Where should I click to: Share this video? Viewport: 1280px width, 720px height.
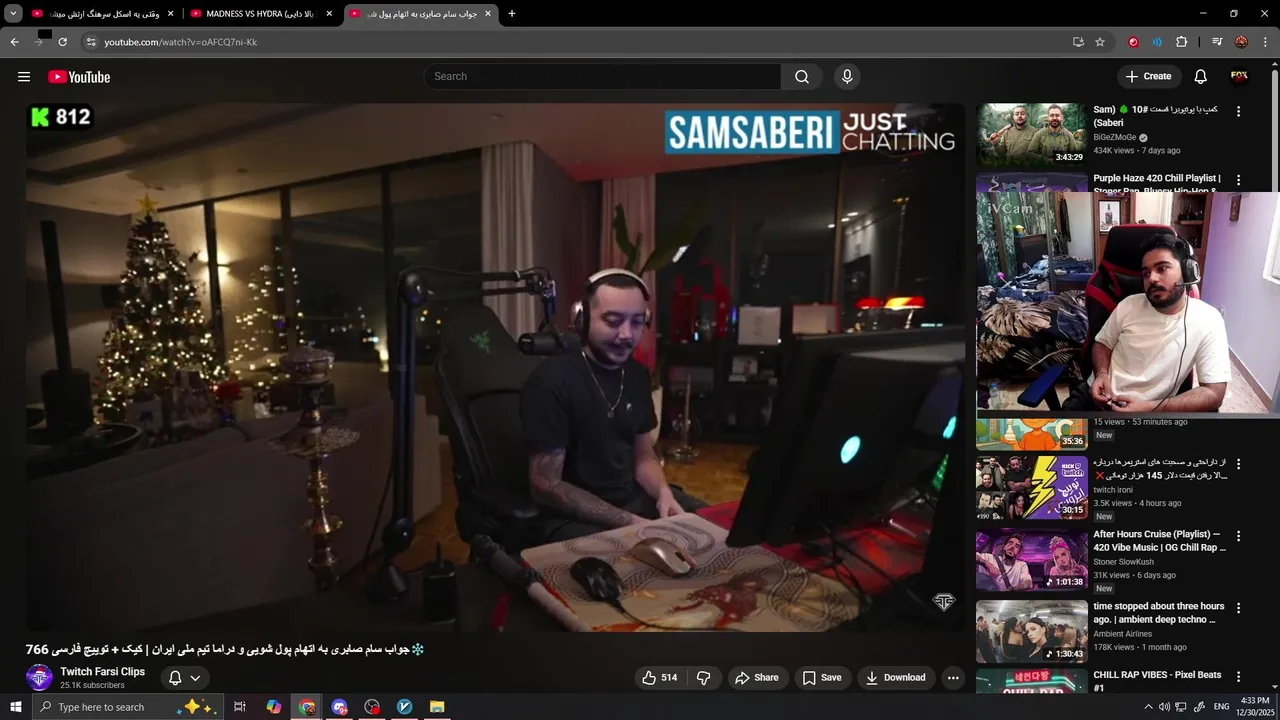coord(757,678)
